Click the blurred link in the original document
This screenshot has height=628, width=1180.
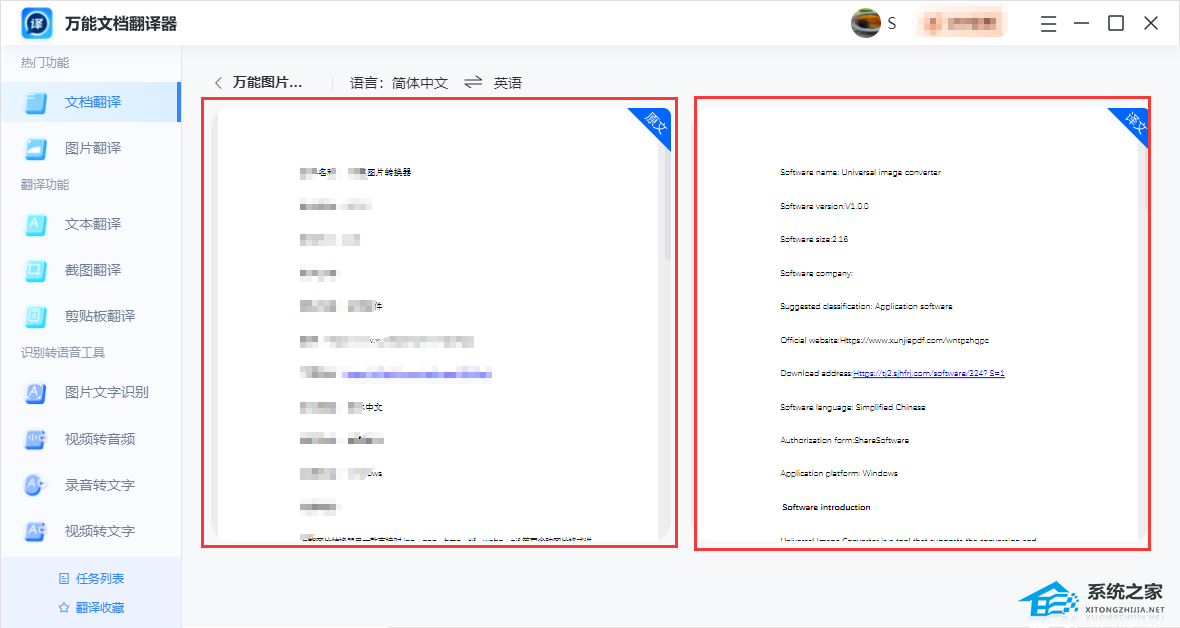click(x=417, y=373)
